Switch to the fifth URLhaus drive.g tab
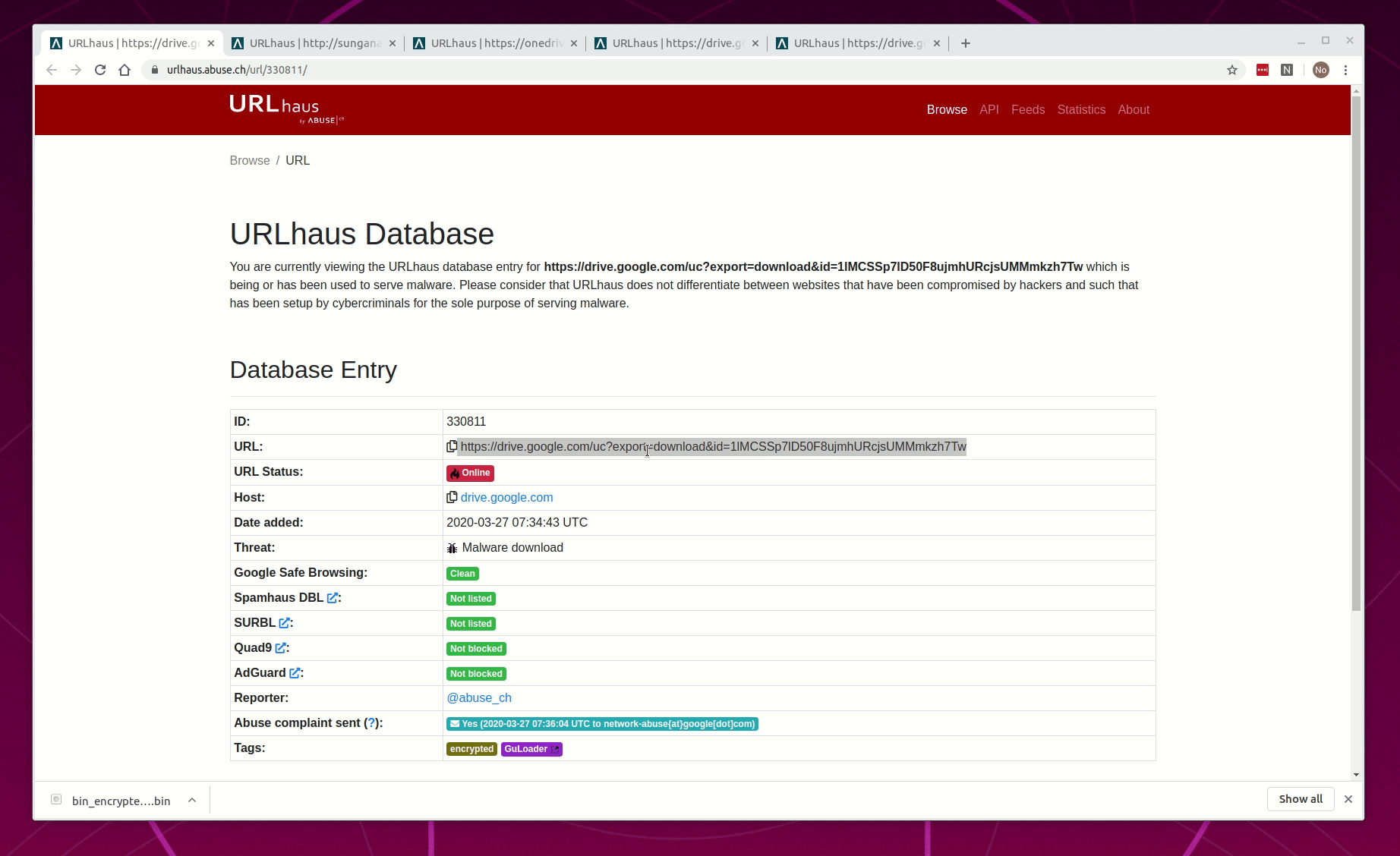The image size is (1400, 856). pos(858,43)
